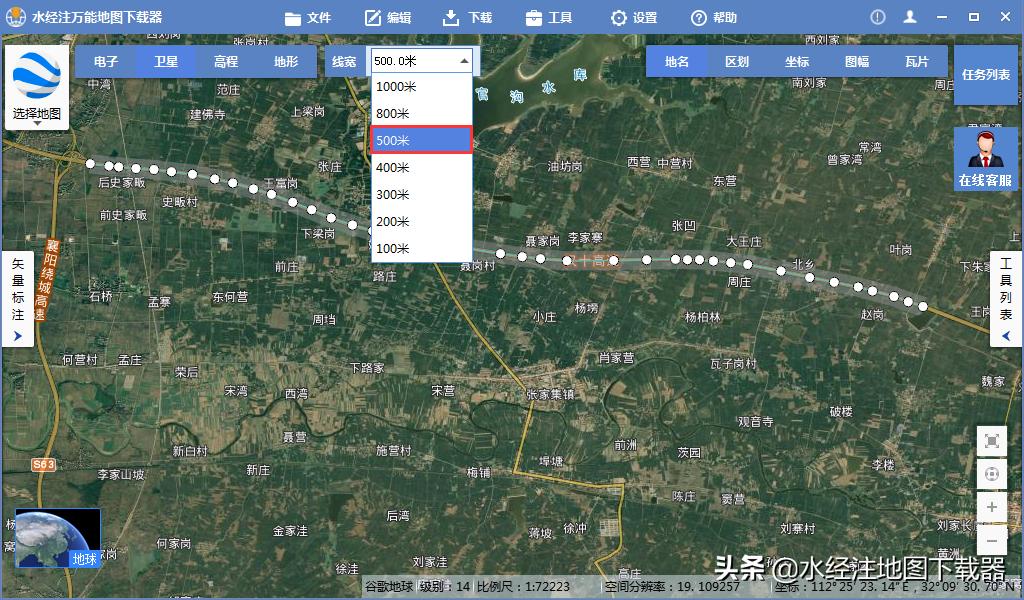1024x600 pixels.
Task: Select the full extent view icon
Action: click(x=991, y=440)
